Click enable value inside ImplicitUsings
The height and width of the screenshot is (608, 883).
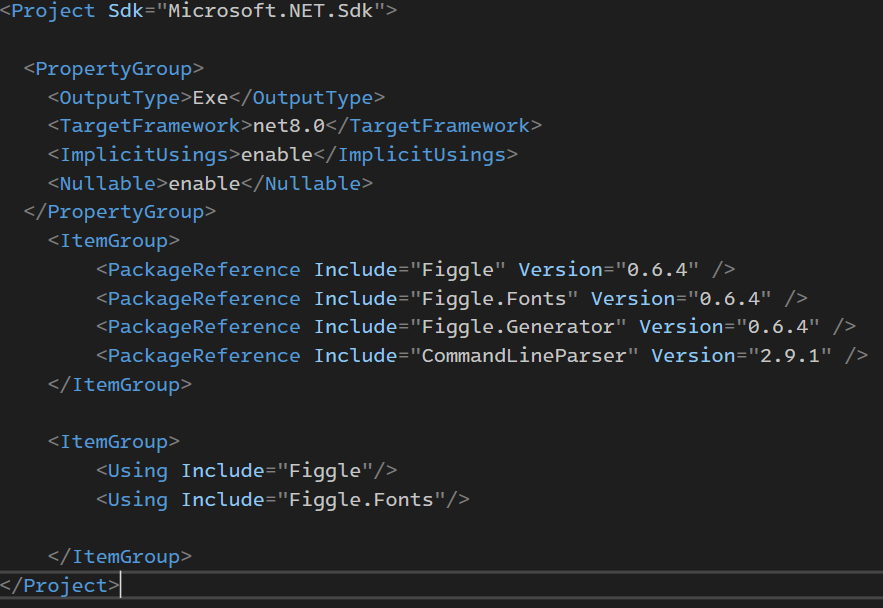click(277, 155)
